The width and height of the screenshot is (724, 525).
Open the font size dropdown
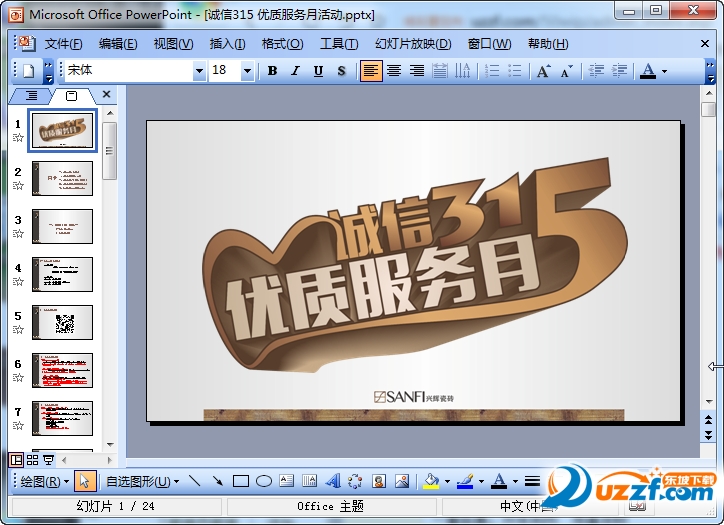247,71
